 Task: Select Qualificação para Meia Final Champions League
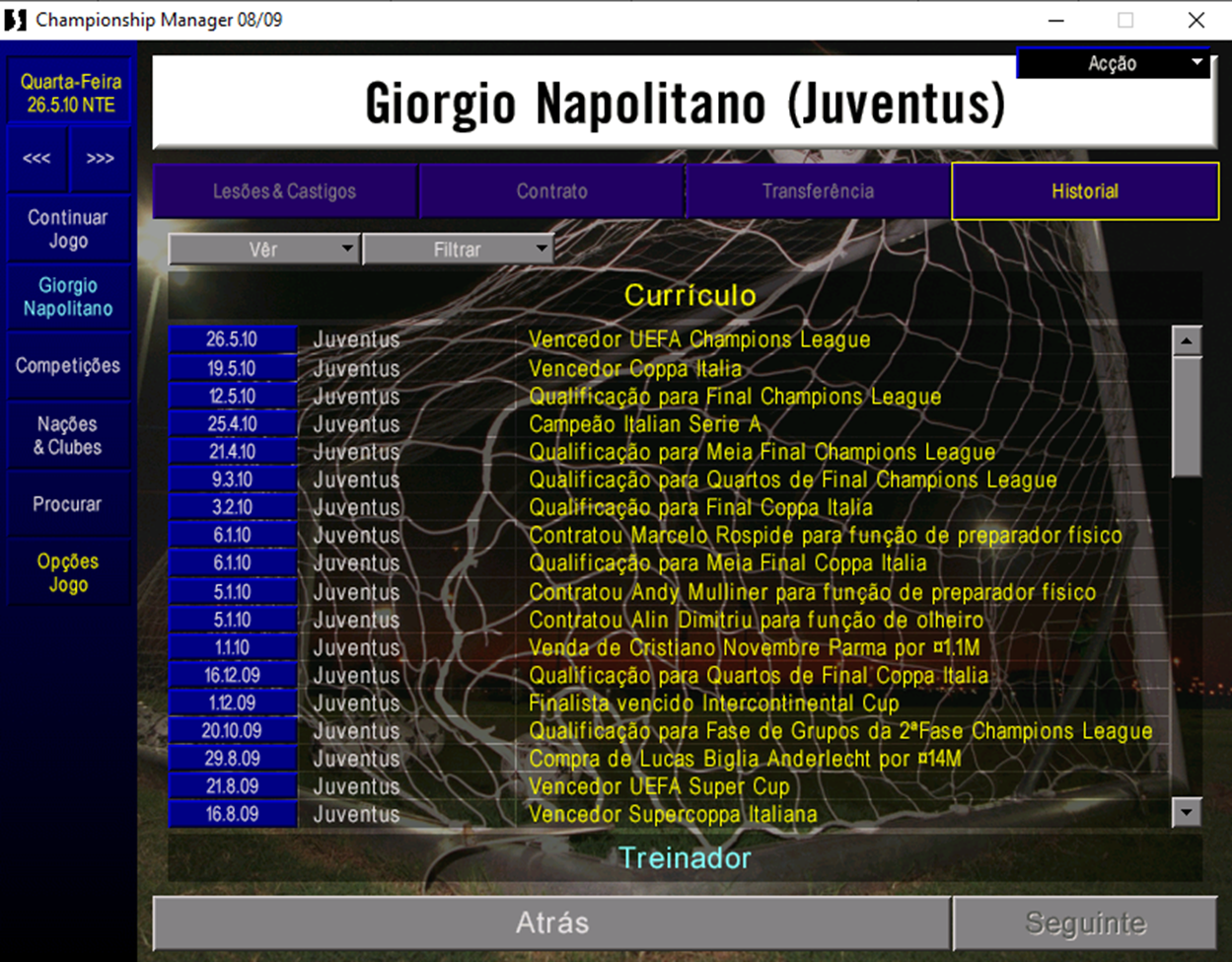point(761,451)
